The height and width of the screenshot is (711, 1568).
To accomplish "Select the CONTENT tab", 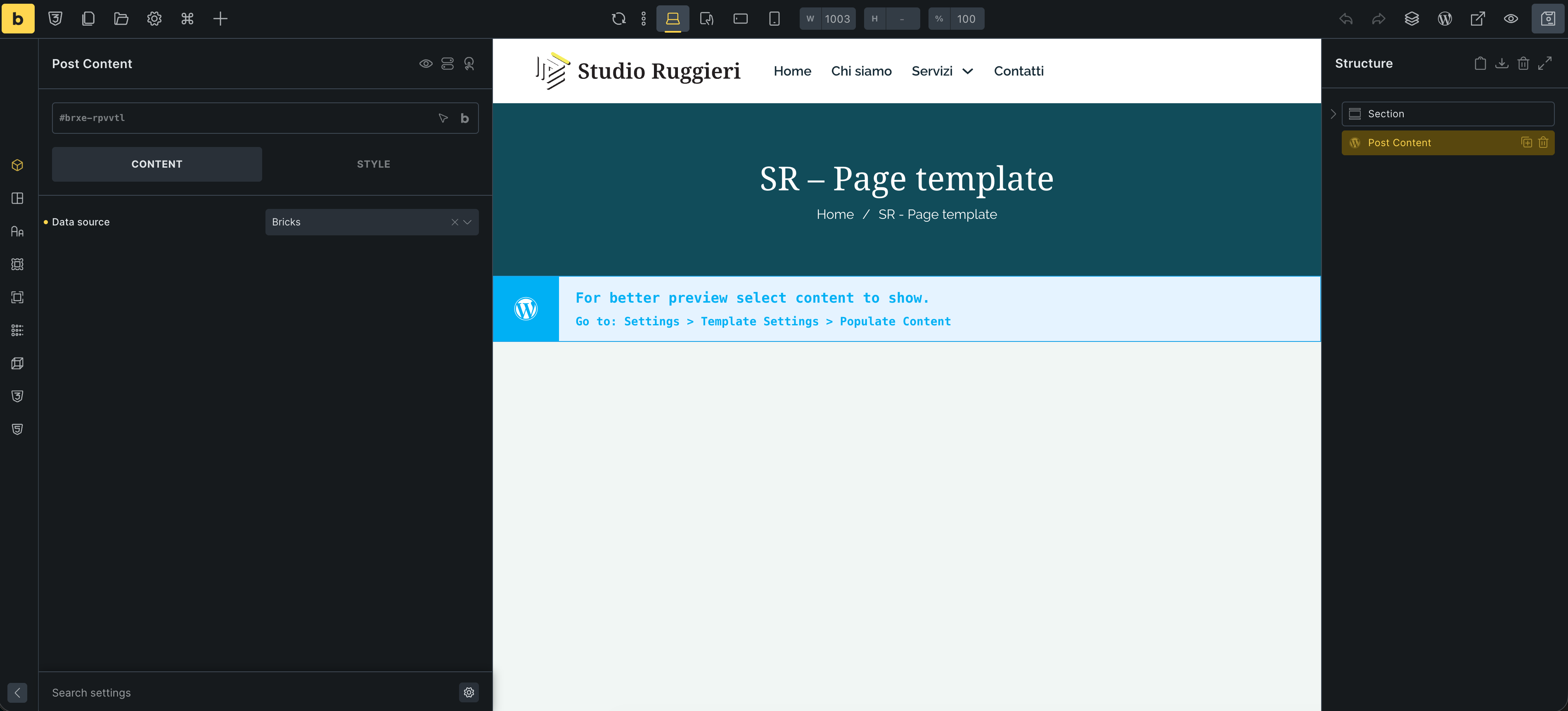I will click(x=156, y=164).
